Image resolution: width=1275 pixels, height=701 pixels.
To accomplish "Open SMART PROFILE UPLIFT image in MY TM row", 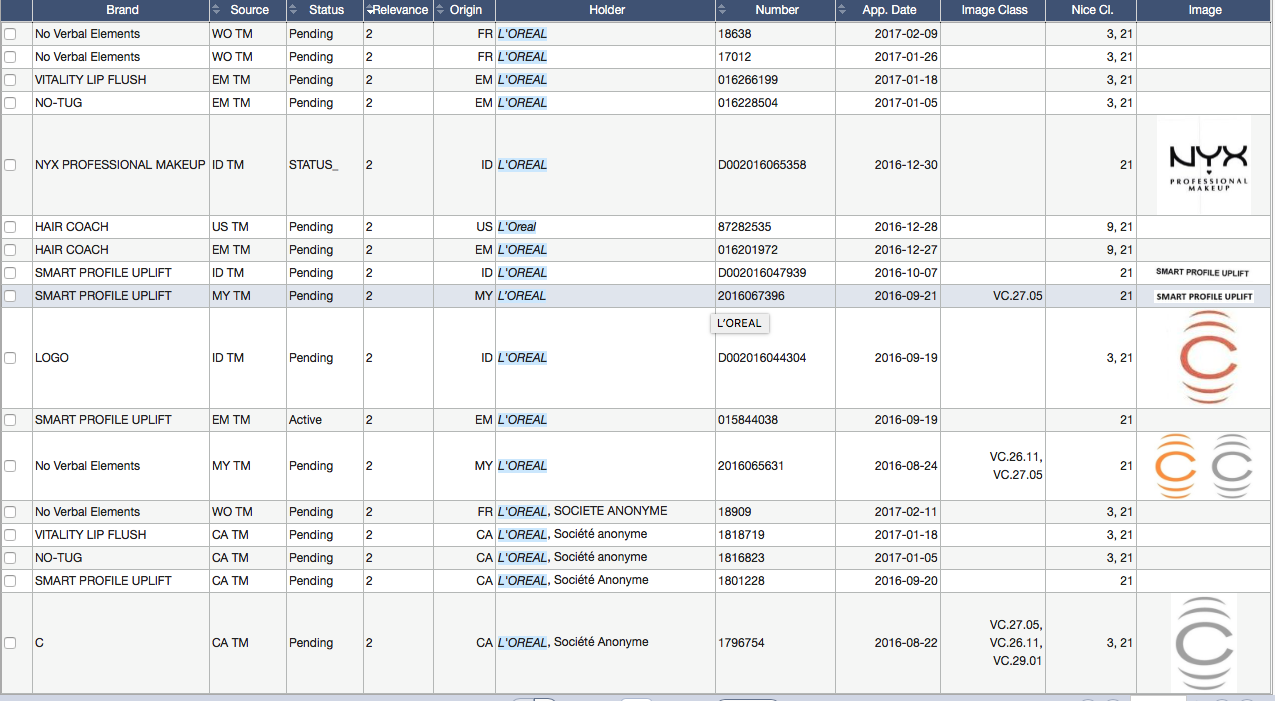I will pyautogui.click(x=1204, y=296).
